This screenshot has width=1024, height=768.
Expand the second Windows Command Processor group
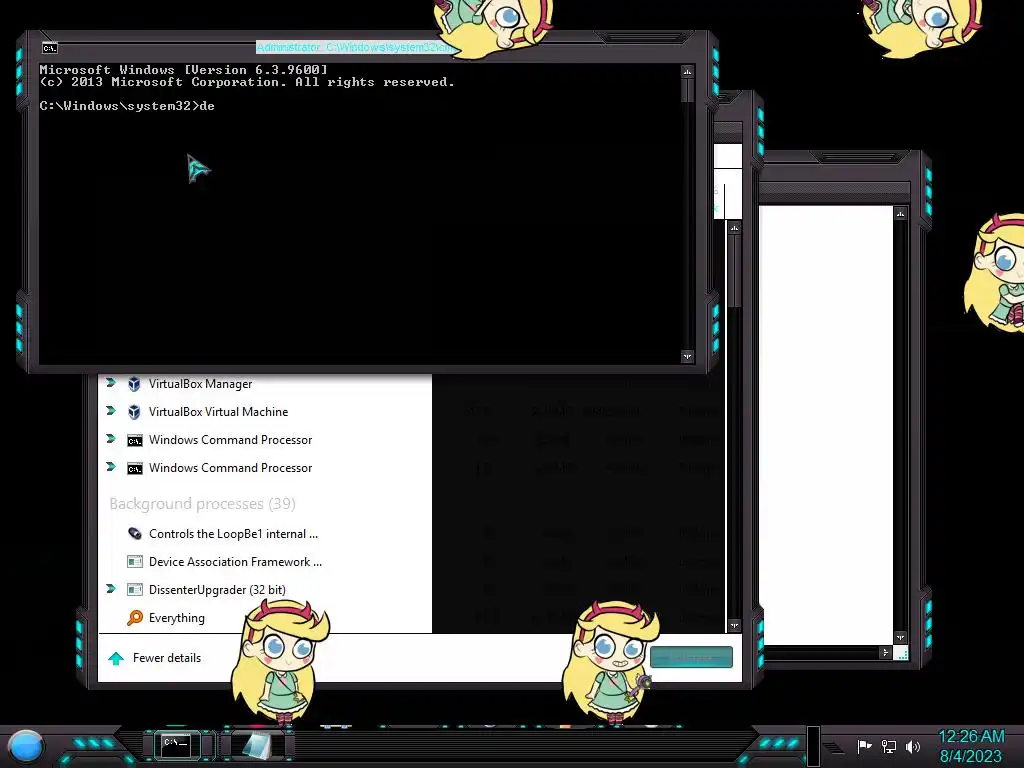(111, 467)
